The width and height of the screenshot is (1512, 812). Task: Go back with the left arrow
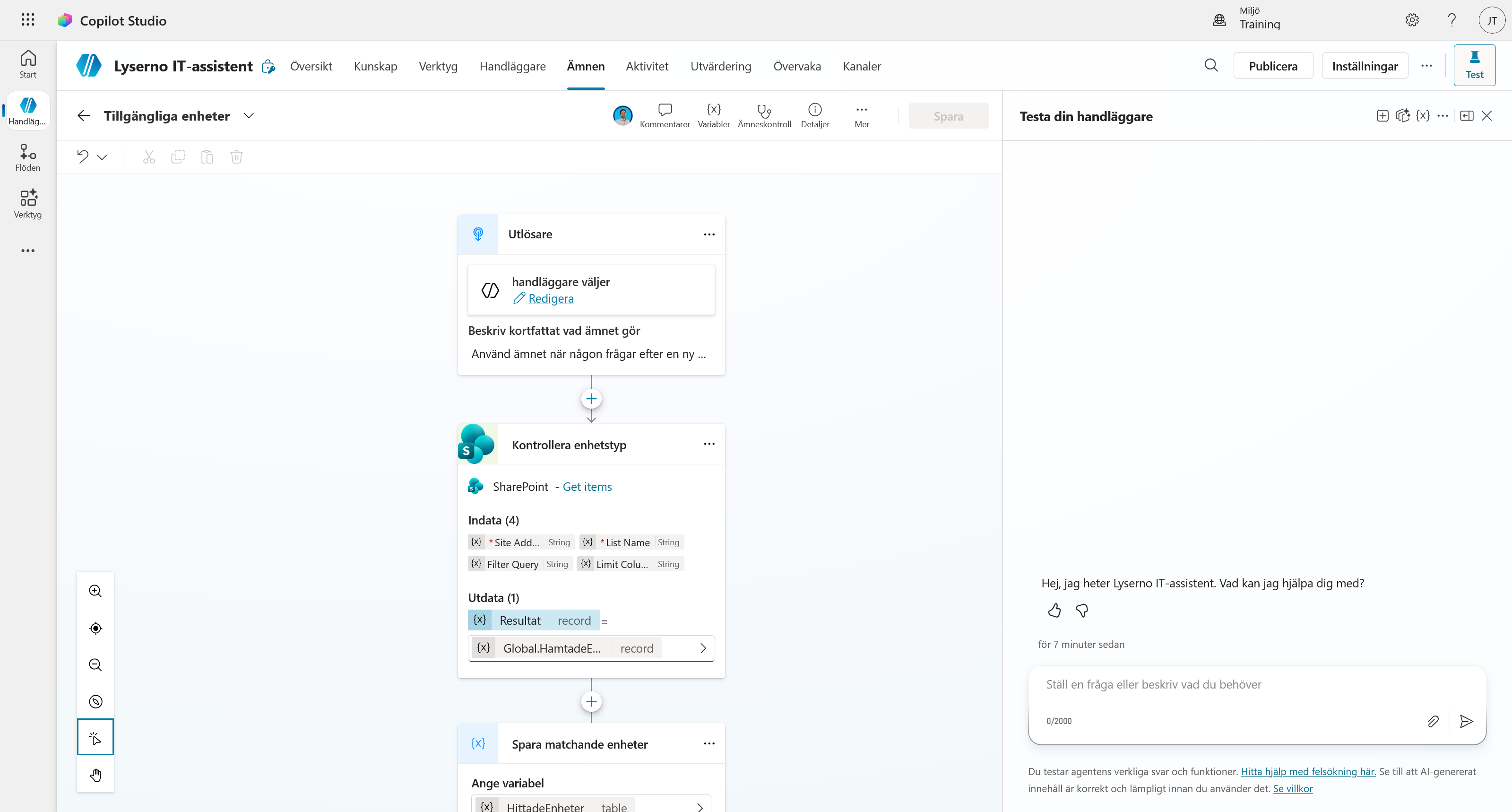pyautogui.click(x=84, y=116)
